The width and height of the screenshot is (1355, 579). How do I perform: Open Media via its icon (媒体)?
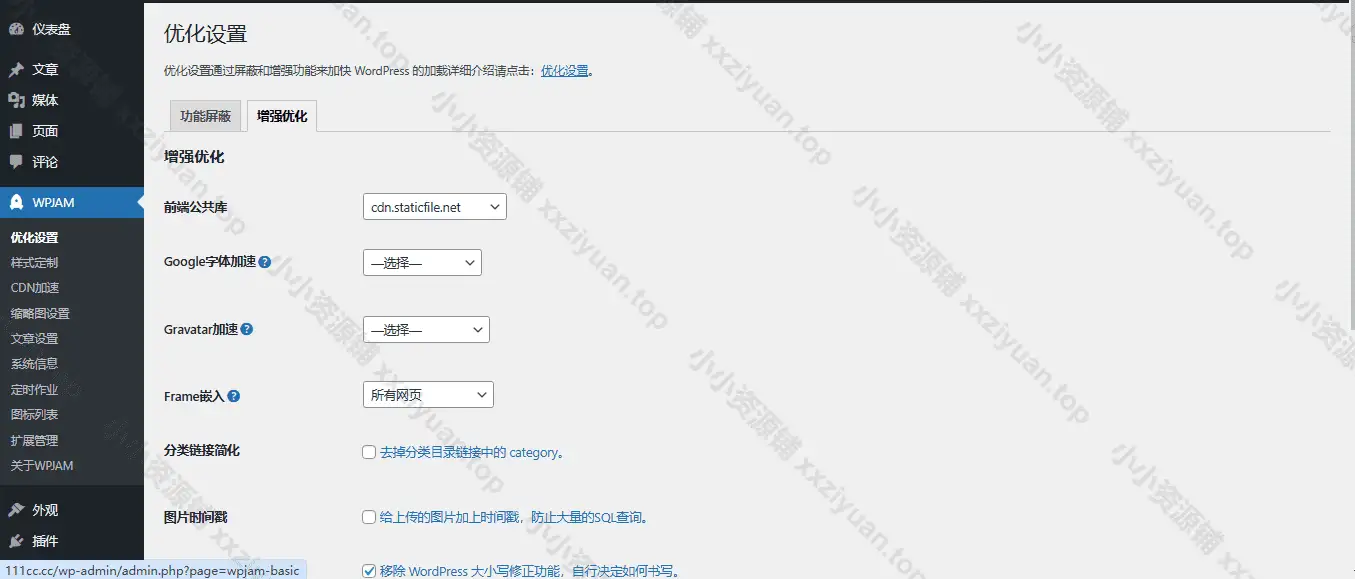[16, 100]
